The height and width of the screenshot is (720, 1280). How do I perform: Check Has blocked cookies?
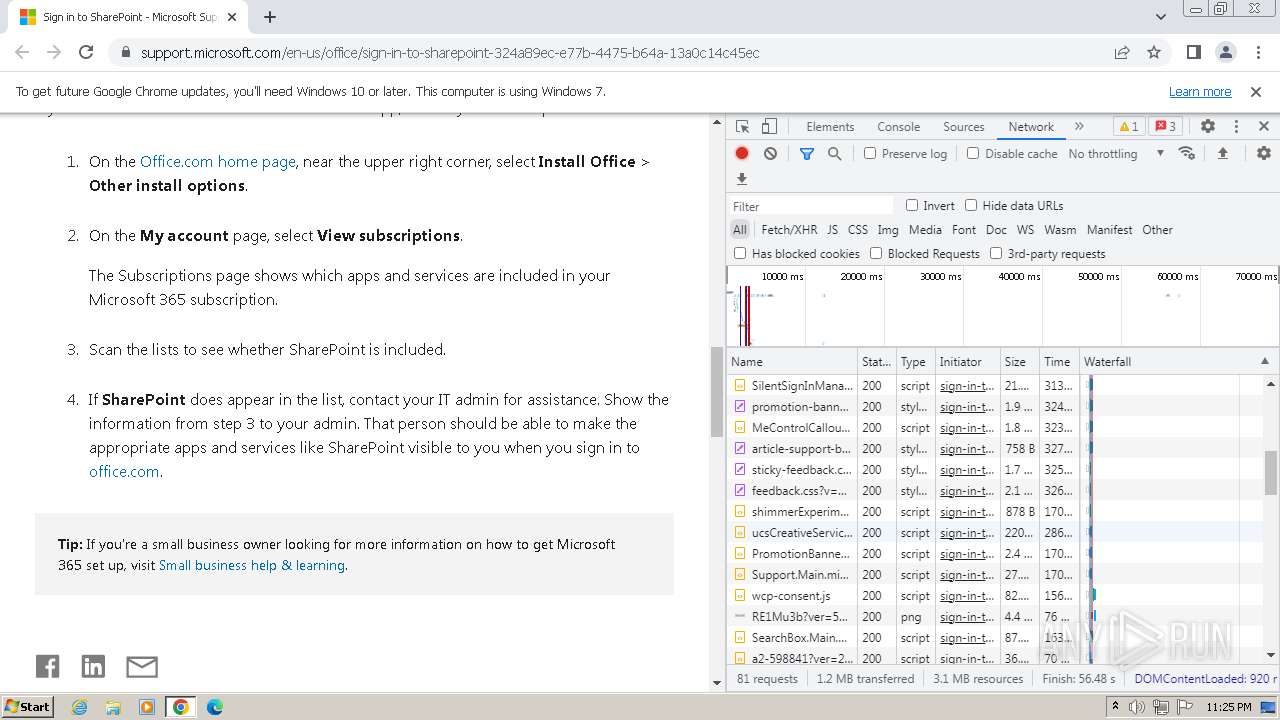pos(740,253)
